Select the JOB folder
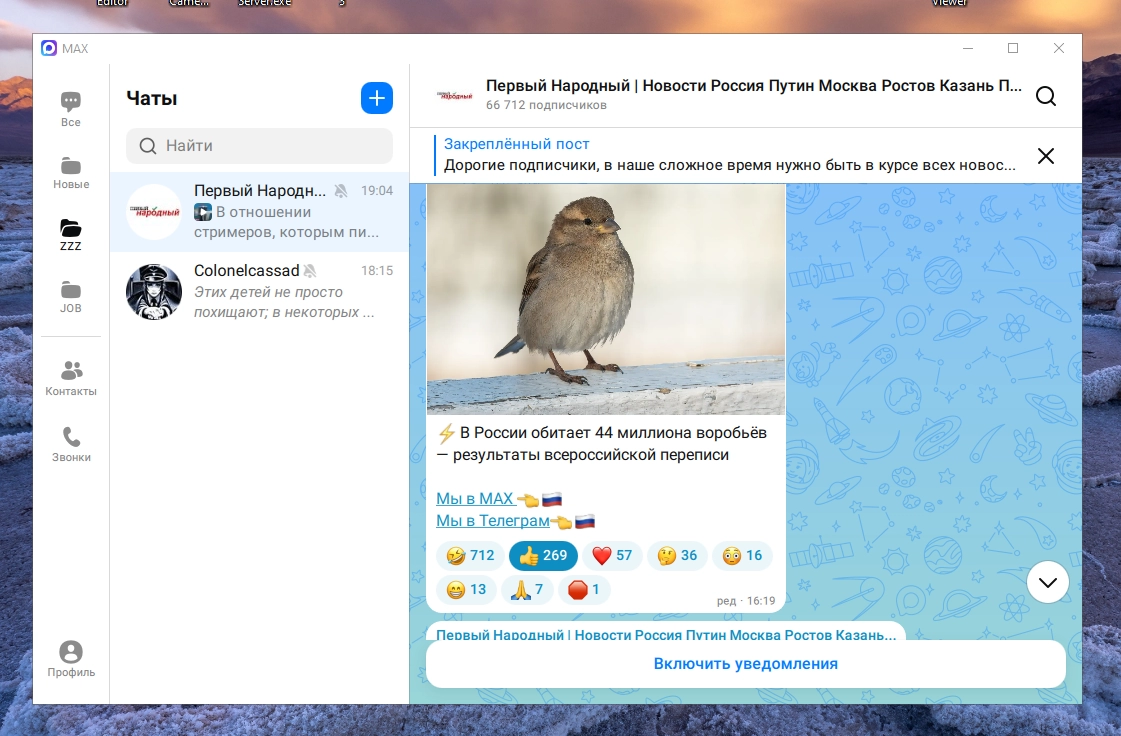Image resolution: width=1121 pixels, height=736 pixels. (71, 297)
